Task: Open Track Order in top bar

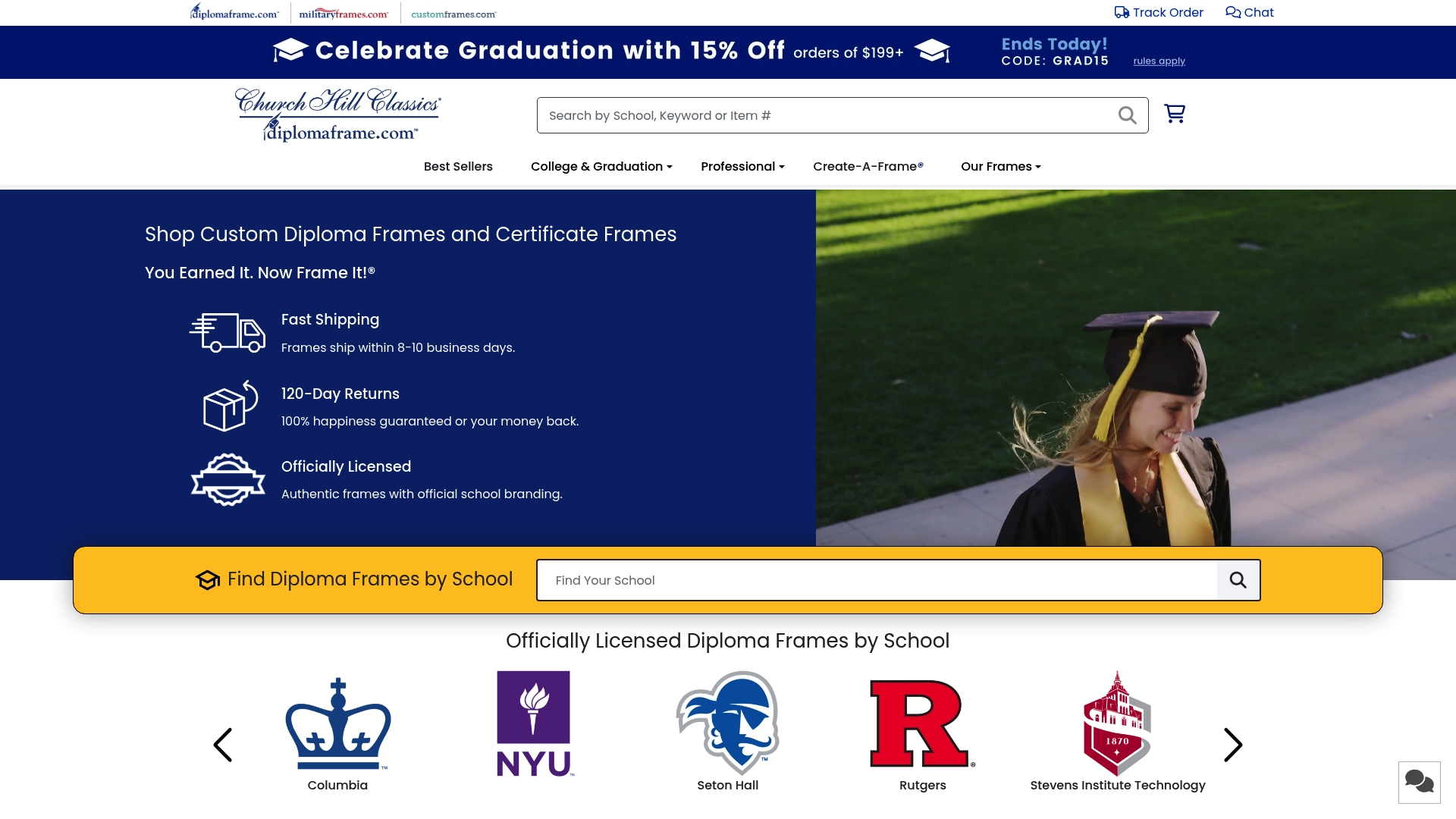Action: pyautogui.click(x=1159, y=12)
